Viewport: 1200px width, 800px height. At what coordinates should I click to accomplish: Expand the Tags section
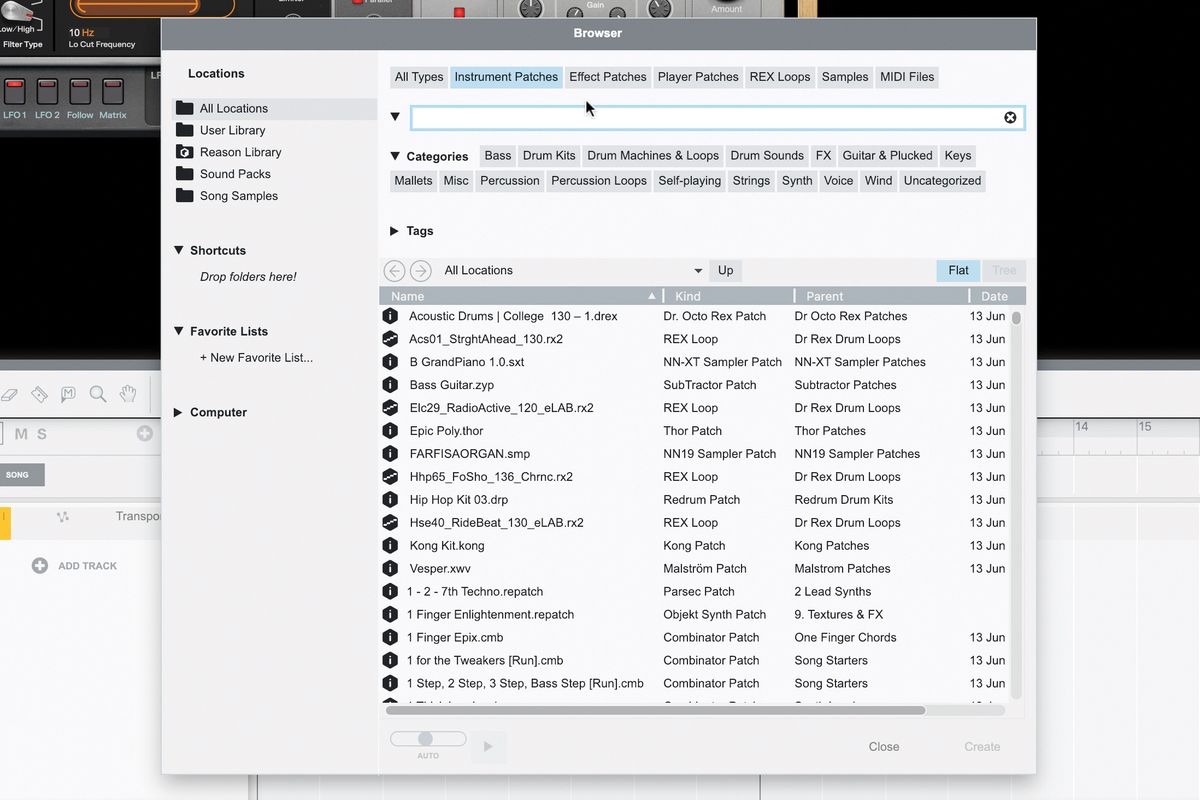[394, 231]
